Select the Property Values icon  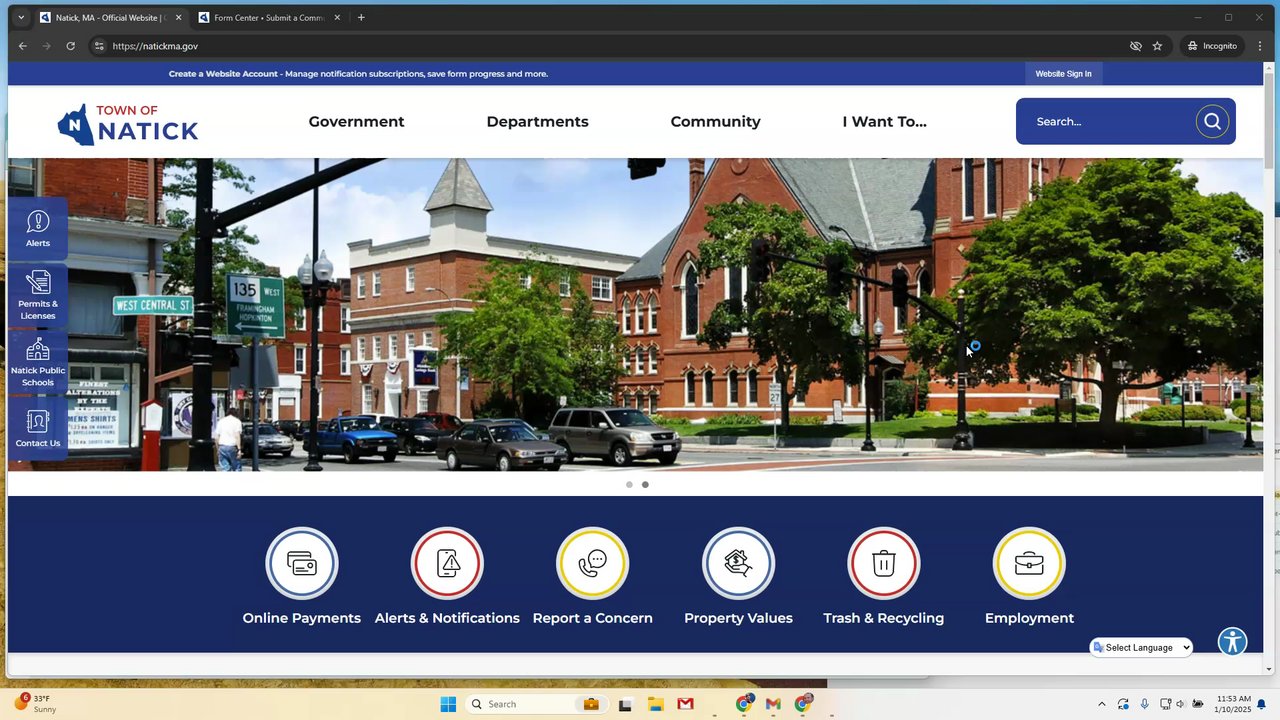[x=738, y=563]
